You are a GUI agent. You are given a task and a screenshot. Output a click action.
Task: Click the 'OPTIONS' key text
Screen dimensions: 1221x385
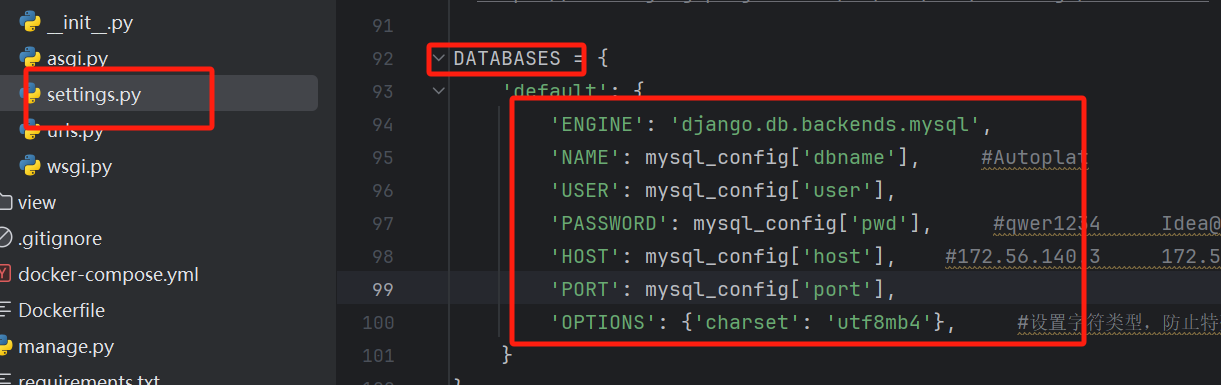604,322
